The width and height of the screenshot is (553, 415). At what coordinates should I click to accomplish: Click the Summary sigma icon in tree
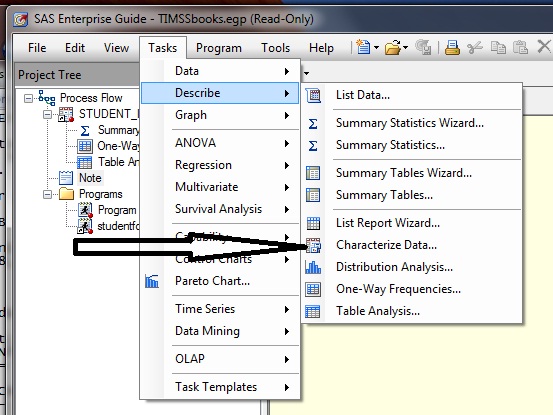tap(85, 131)
